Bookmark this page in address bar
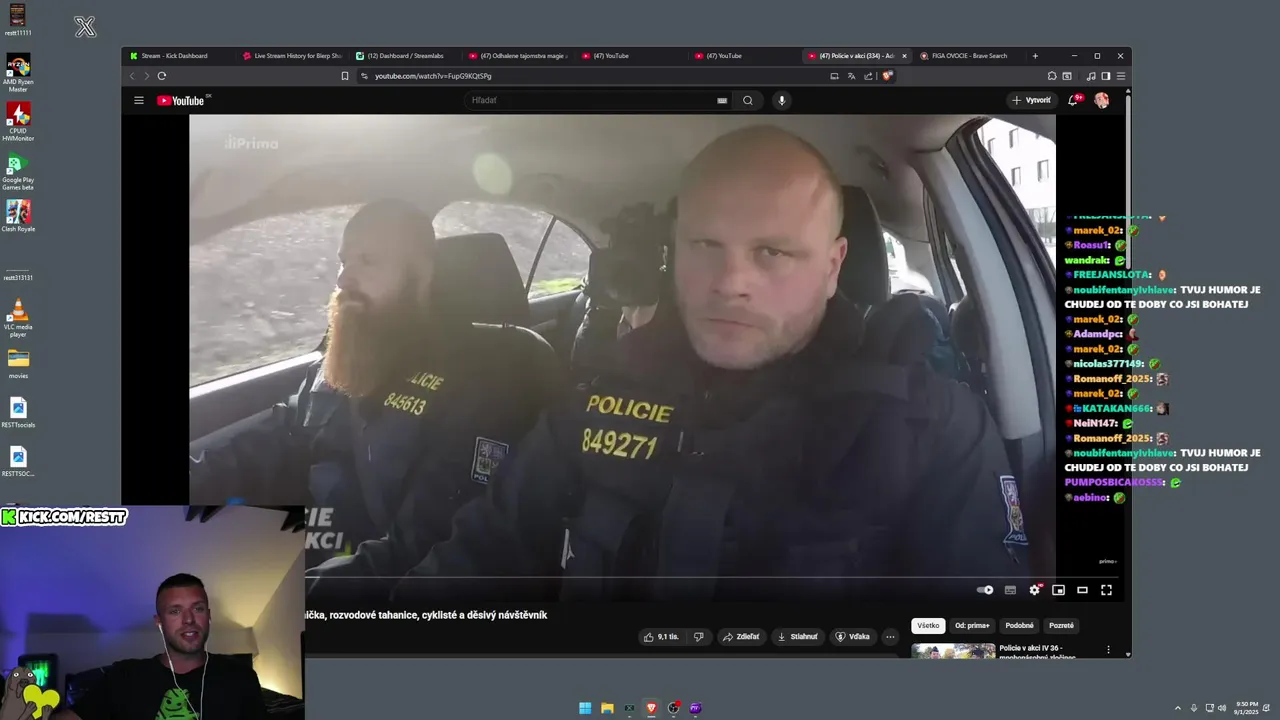 click(x=345, y=76)
